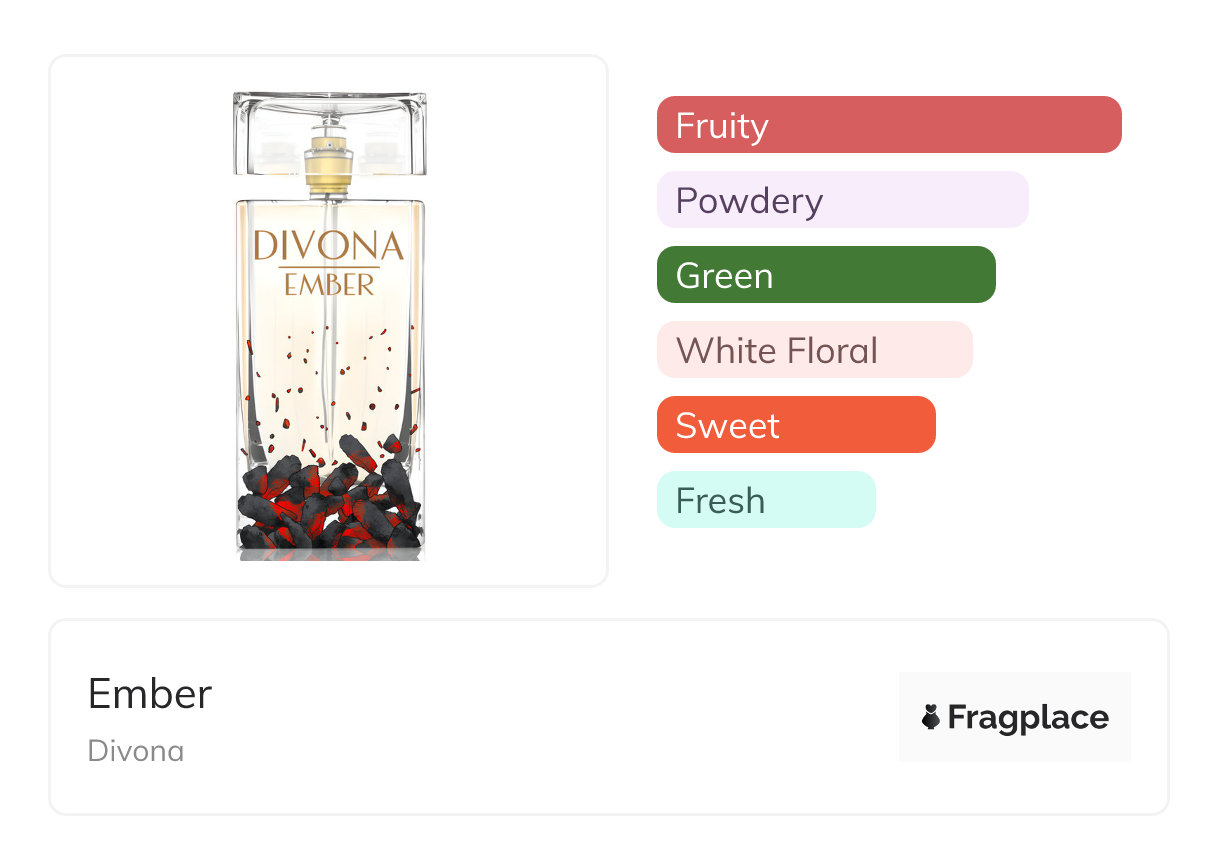Open the Divona brand link below the title

pyautogui.click(x=136, y=750)
